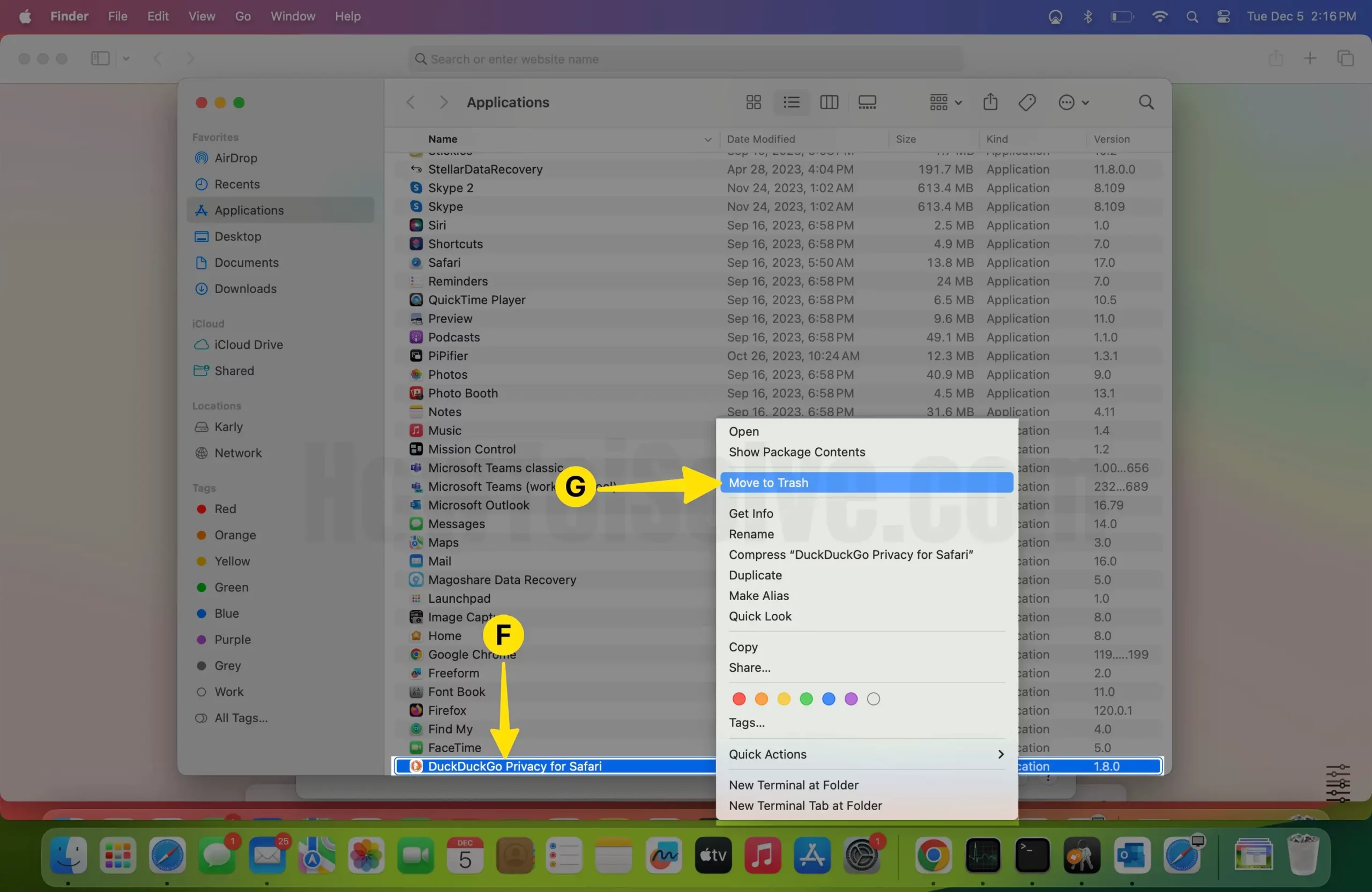Image resolution: width=1372 pixels, height=892 pixels.
Task: Apply the red tag color dot
Action: pyautogui.click(x=739, y=700)
